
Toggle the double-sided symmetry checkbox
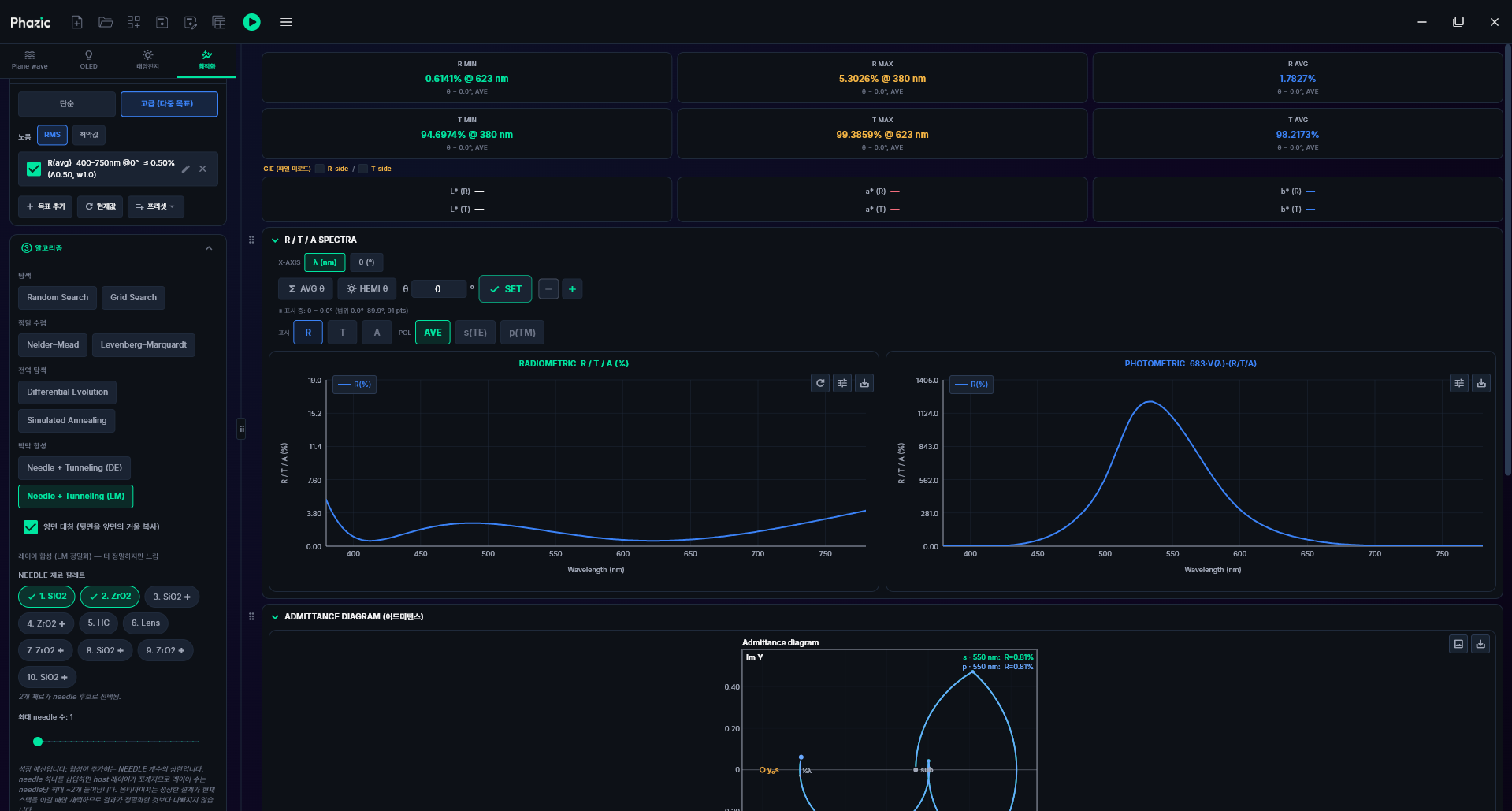pyautogui.click(x=31, y=526)
